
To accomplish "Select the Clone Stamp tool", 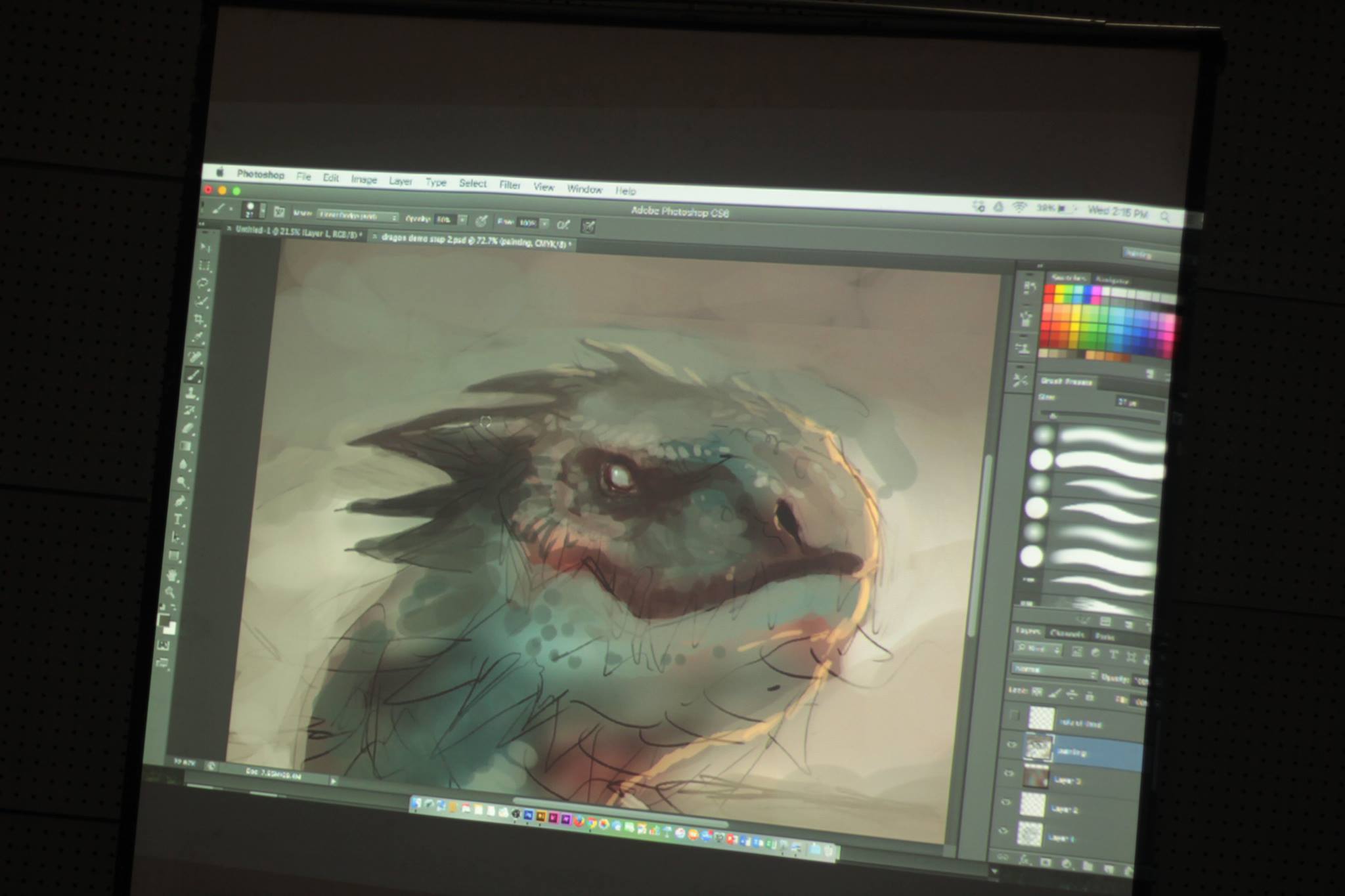I will click(192, 393).
